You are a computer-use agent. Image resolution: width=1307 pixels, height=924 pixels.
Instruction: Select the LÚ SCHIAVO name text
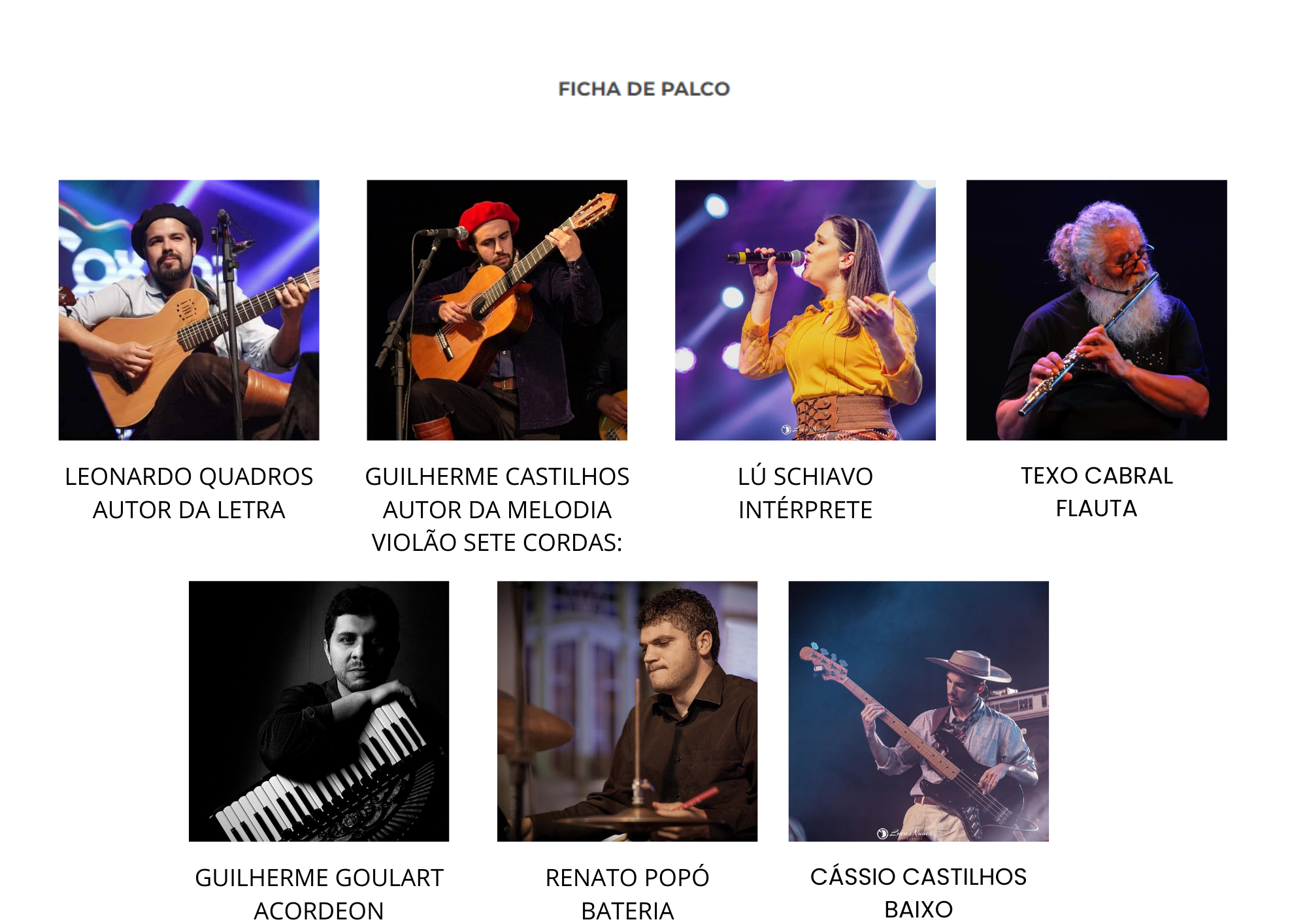(x=805, y=476)
